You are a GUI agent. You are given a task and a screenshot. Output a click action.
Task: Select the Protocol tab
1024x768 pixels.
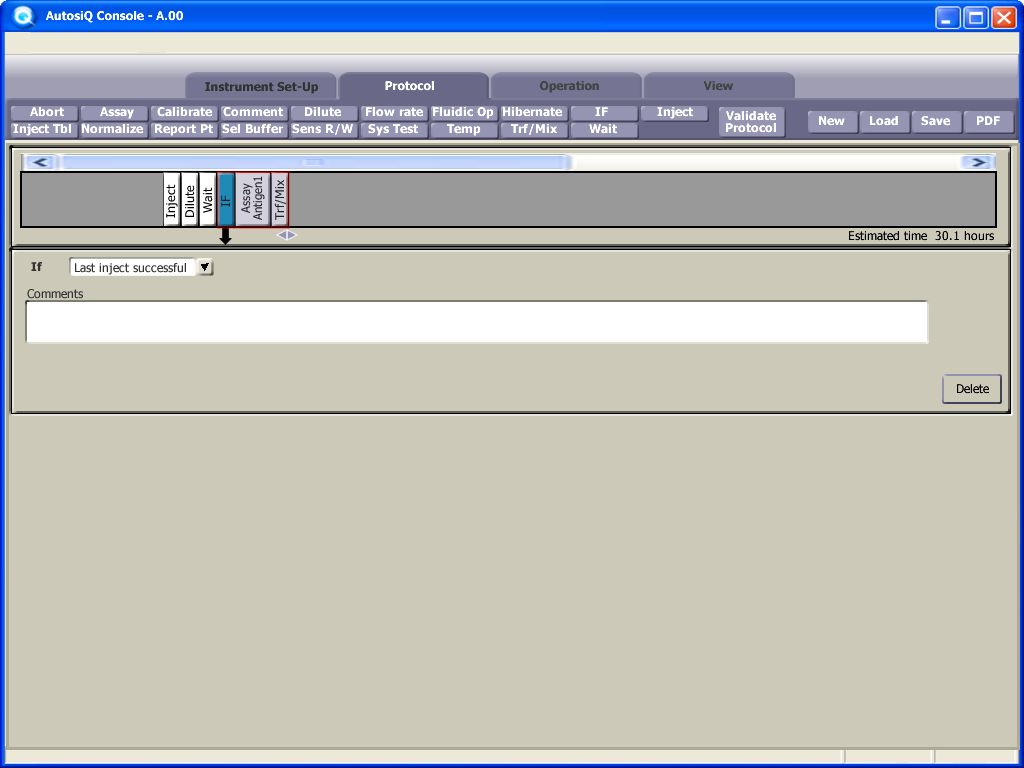pos(413,86)
